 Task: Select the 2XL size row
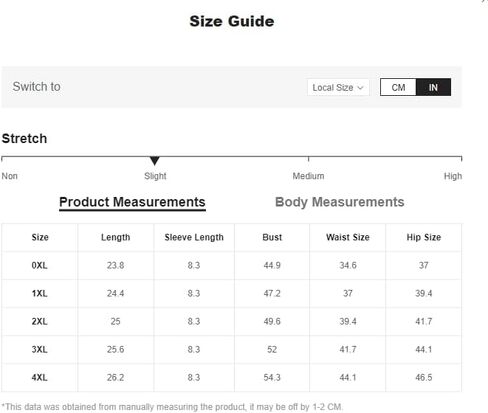231,321
